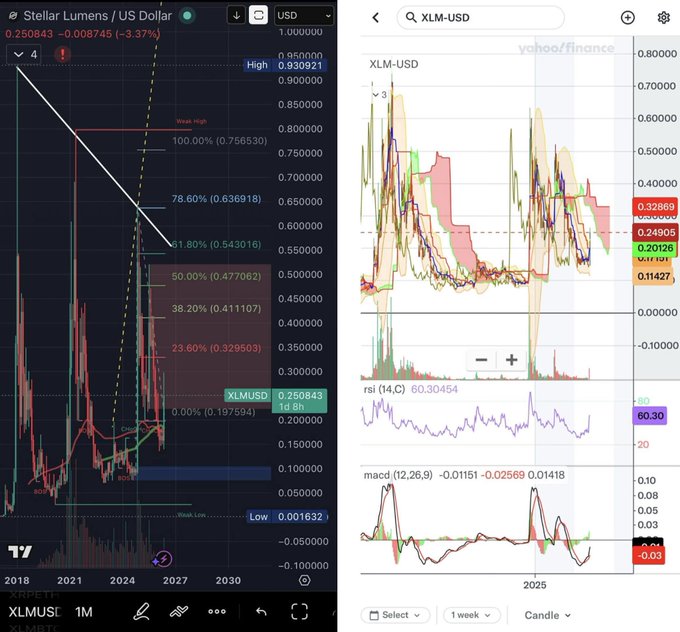
Task: Select the 61.80% (0.543016) Fibonacci level label
Action: (x=216, y=245)
